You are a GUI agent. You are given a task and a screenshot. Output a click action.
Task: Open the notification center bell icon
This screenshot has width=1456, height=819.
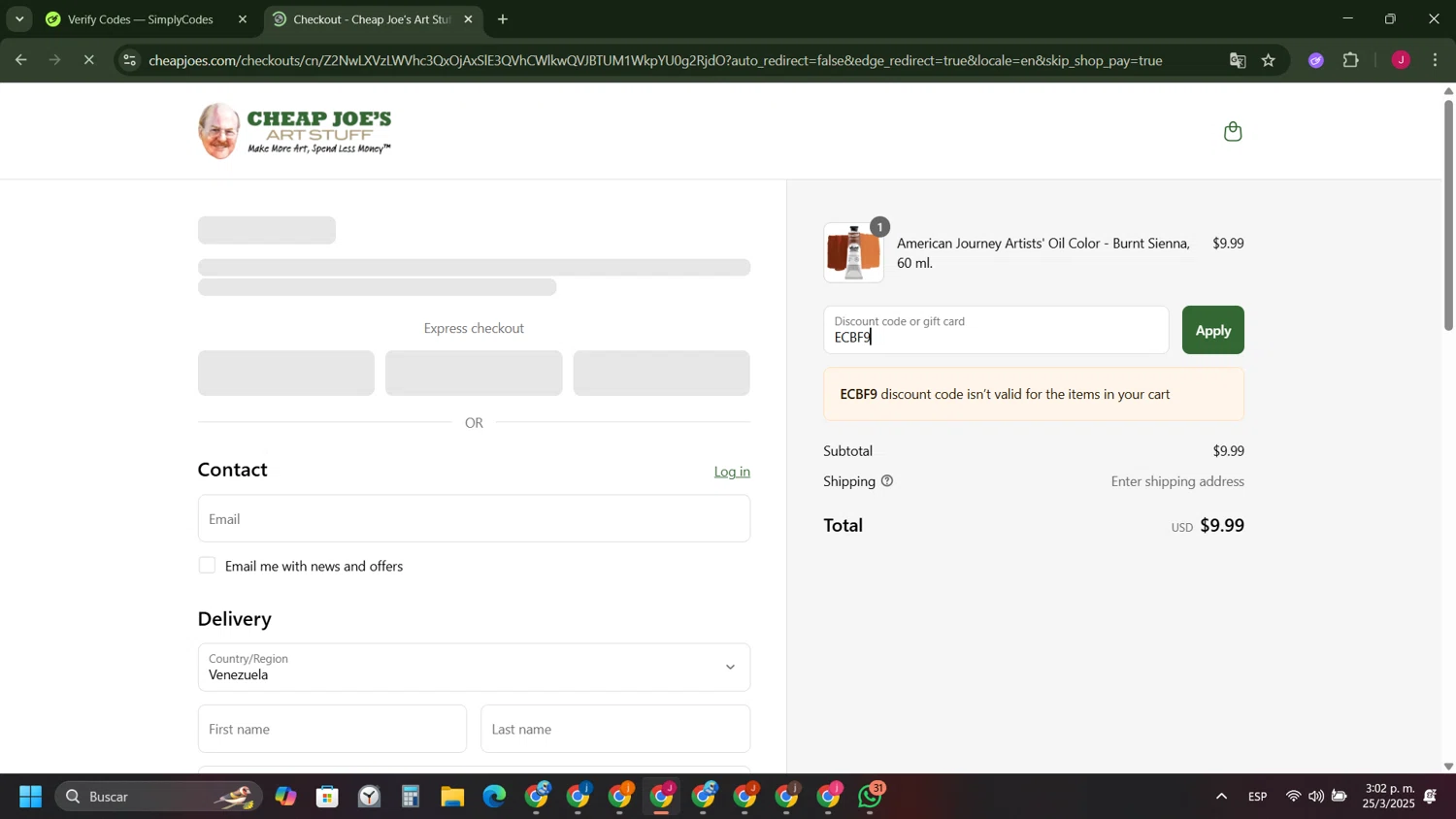click(x=1431, y=797)
